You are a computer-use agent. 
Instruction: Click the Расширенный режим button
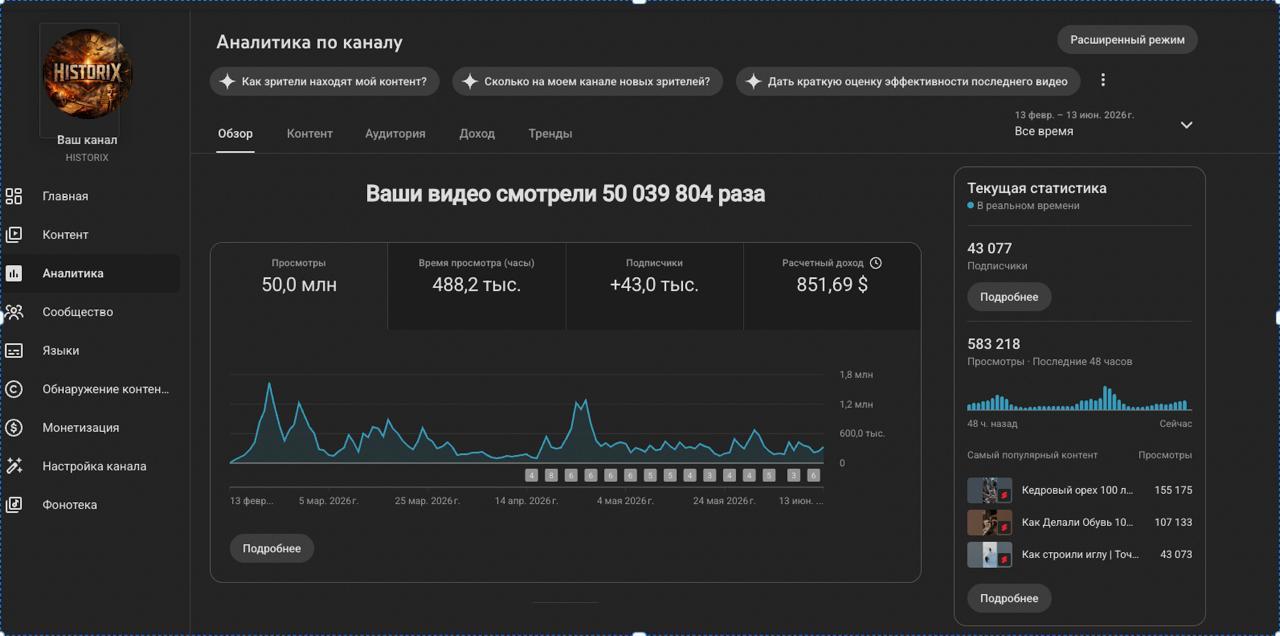(1127, 40)
